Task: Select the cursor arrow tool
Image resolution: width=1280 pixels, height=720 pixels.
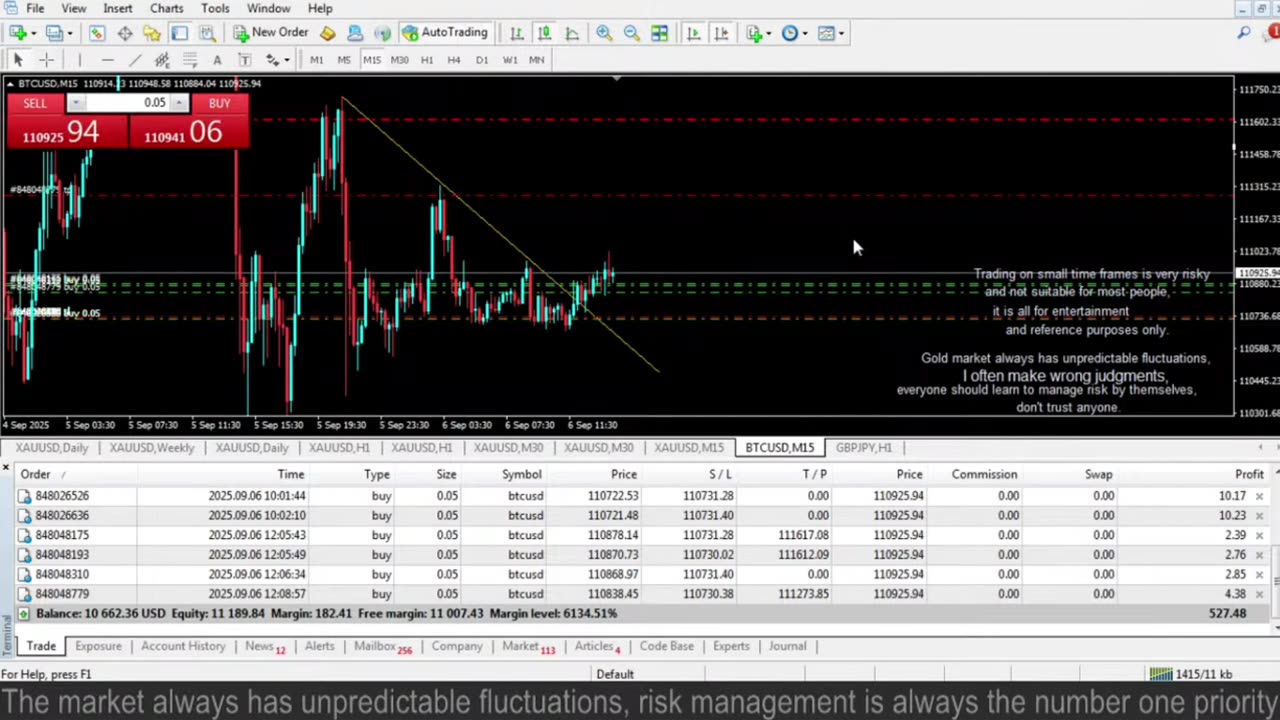Action: pos(17,60)
